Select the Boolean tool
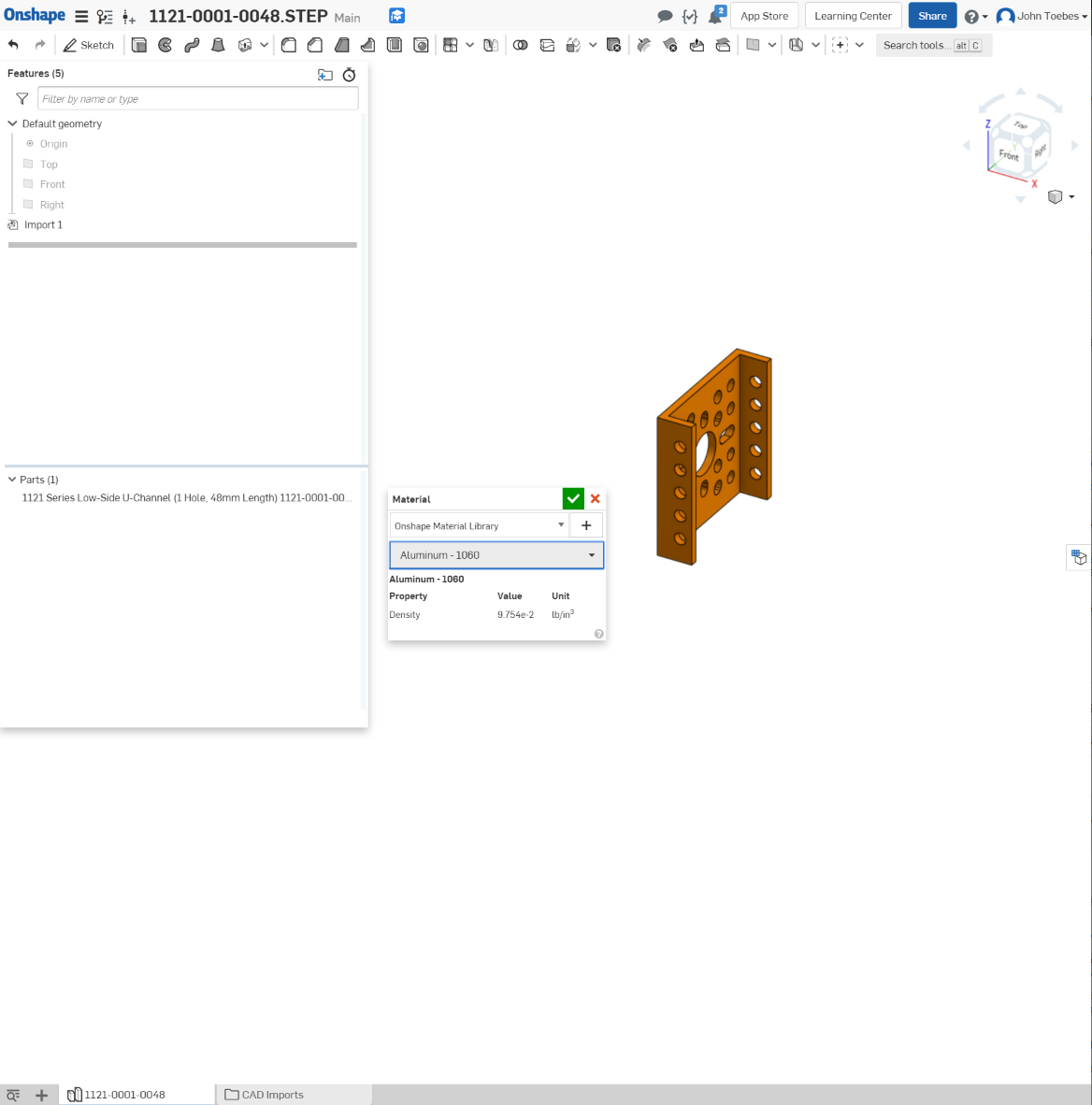Viewport: 1092px width, 1105px height. 520,45
